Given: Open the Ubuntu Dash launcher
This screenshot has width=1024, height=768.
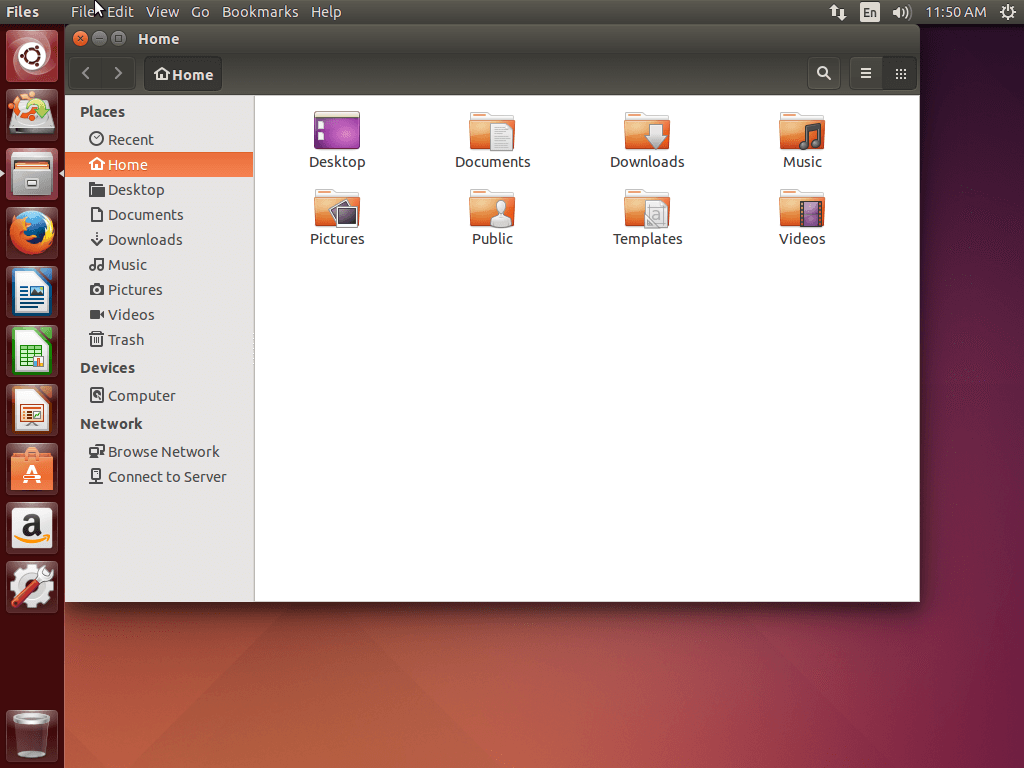Looking at the screenshot, I should coord(32,56).
